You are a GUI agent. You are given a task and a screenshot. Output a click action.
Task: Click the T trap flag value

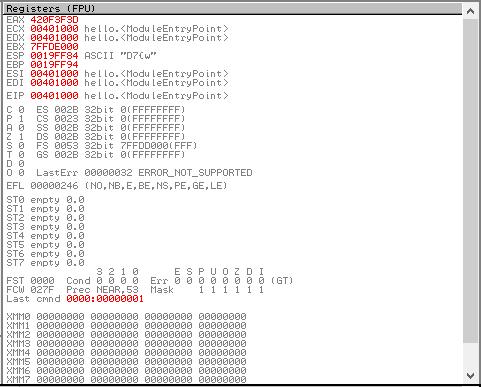(x=21, y=155)
